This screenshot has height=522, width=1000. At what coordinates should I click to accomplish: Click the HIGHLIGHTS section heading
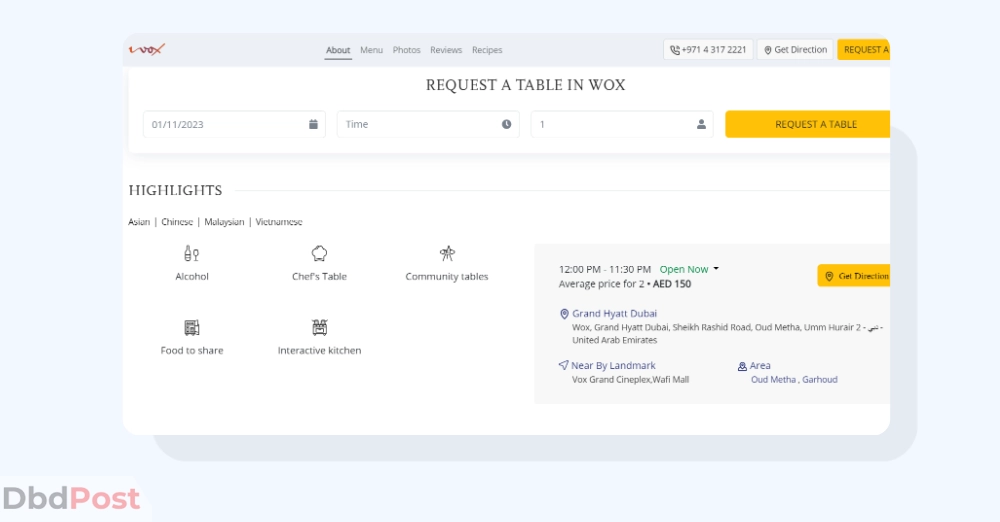pyautogui.click(x=175, y=190)
